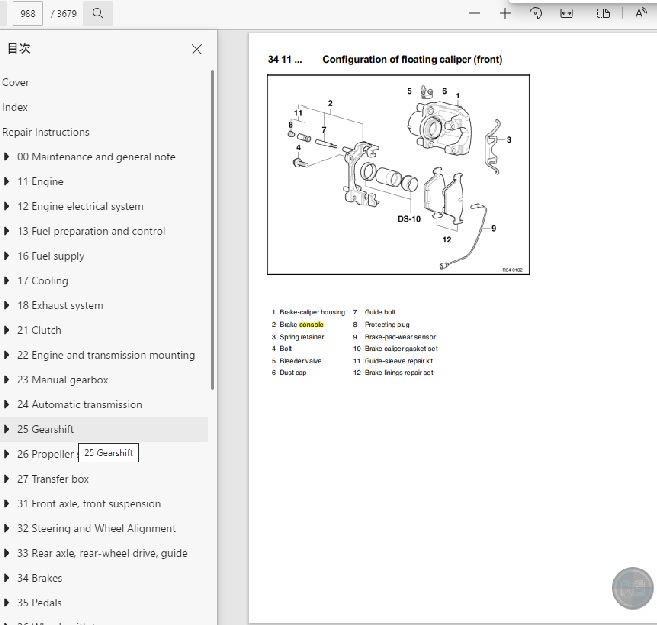Expand the 34 Brakes arrow

(x=6, y=578)
